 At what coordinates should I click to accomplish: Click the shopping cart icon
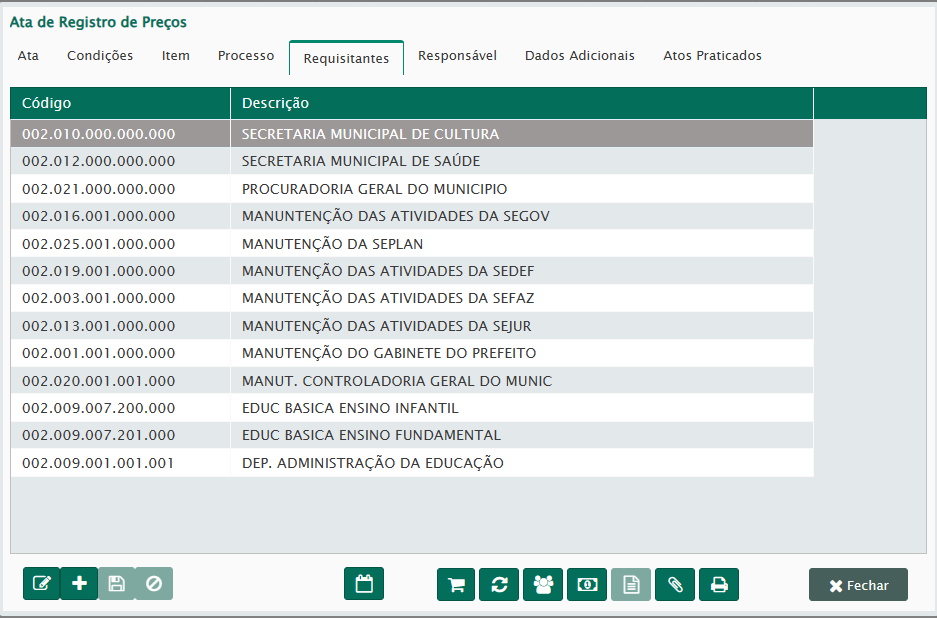(456, 585)
